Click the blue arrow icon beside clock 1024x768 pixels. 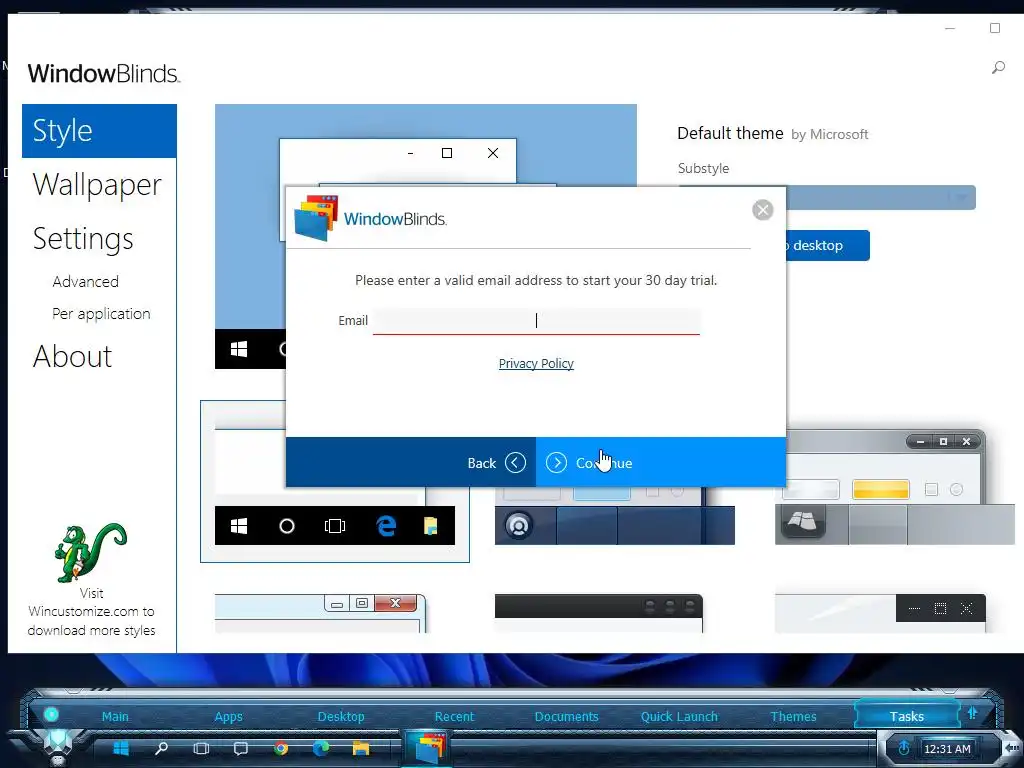[x=904, y=748]
